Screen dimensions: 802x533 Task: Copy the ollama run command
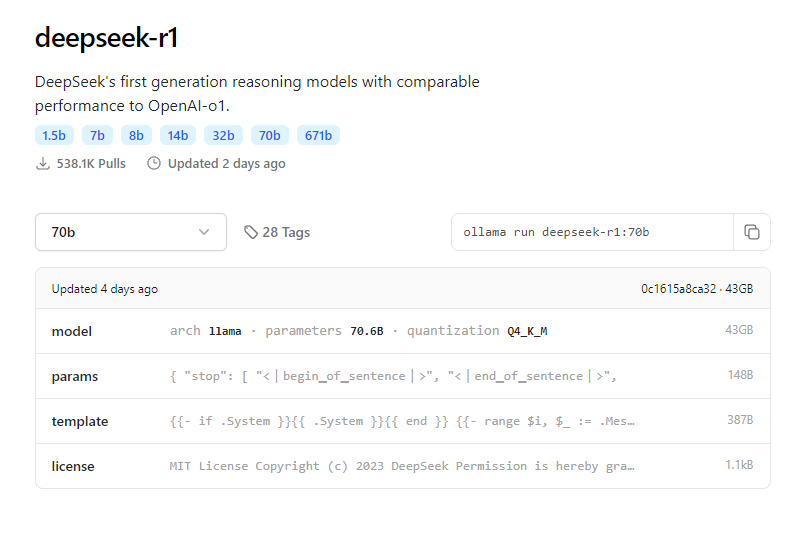[x=751, y=232]
